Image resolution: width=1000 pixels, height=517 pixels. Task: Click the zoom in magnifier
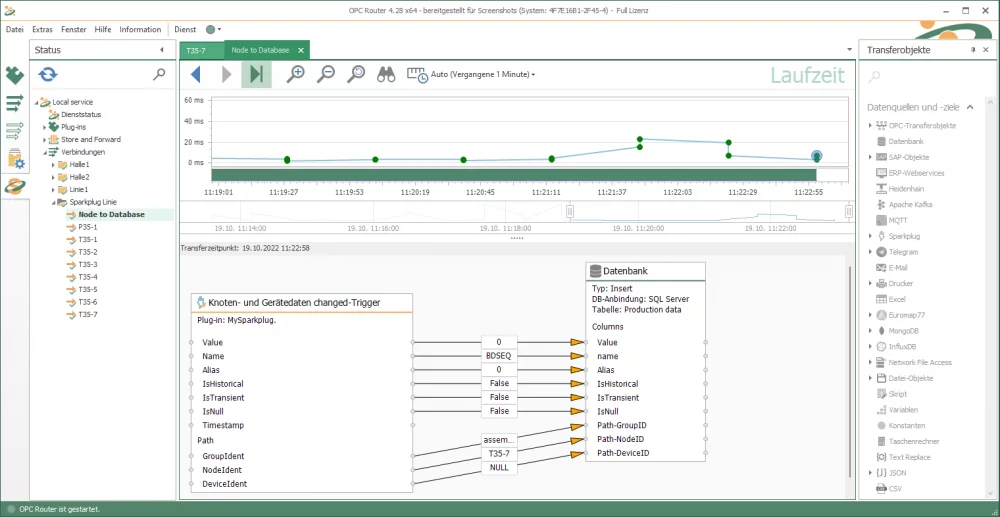pos(295,74)
